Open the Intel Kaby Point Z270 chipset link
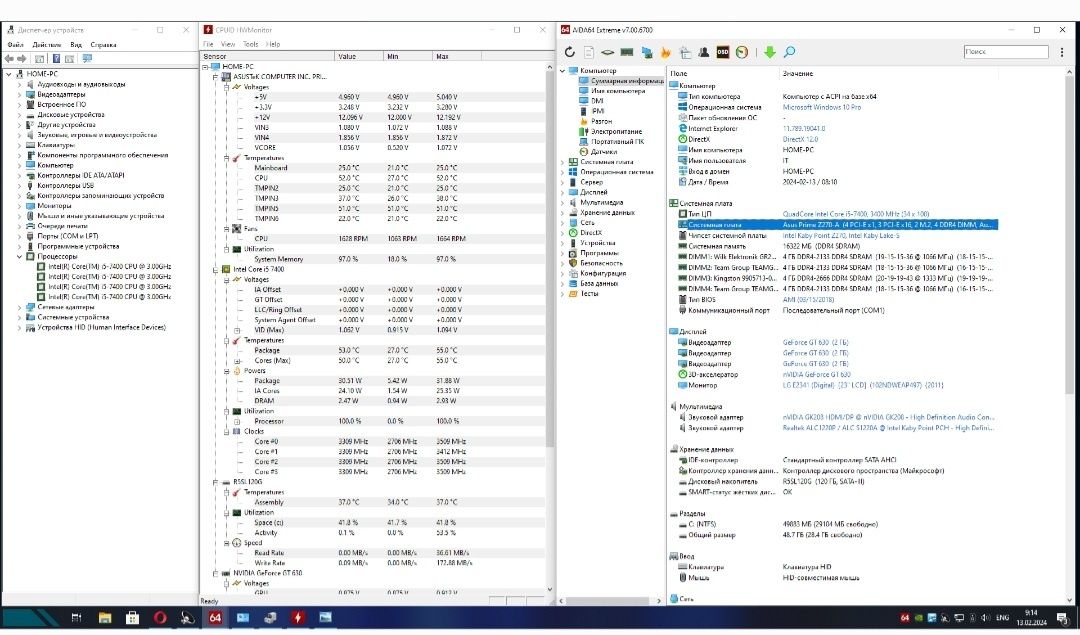The width and height of the screenshot is (1080, 635). point(841,236)
